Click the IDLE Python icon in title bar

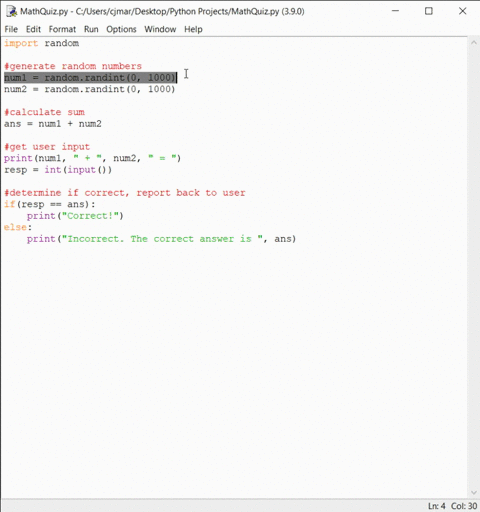[11, 11]
